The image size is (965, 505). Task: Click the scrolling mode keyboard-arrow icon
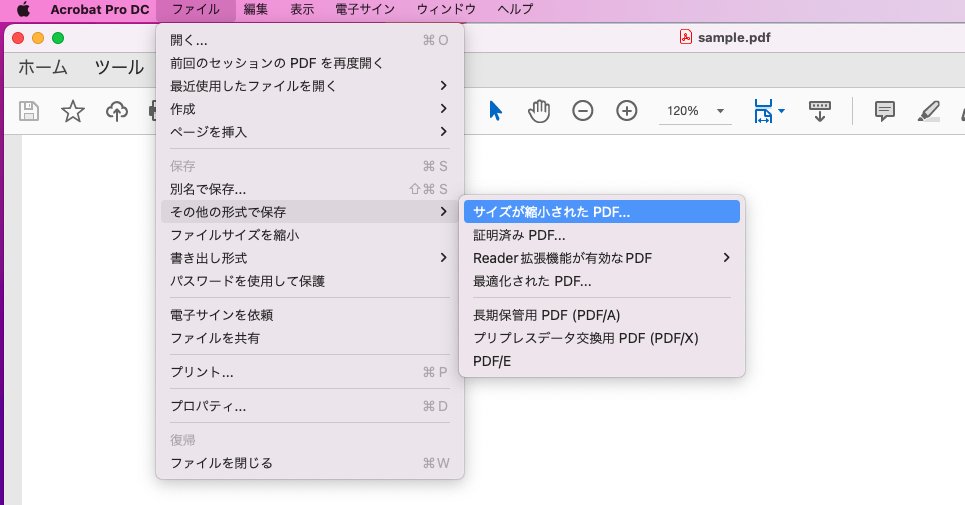click(x=820, y=111)
